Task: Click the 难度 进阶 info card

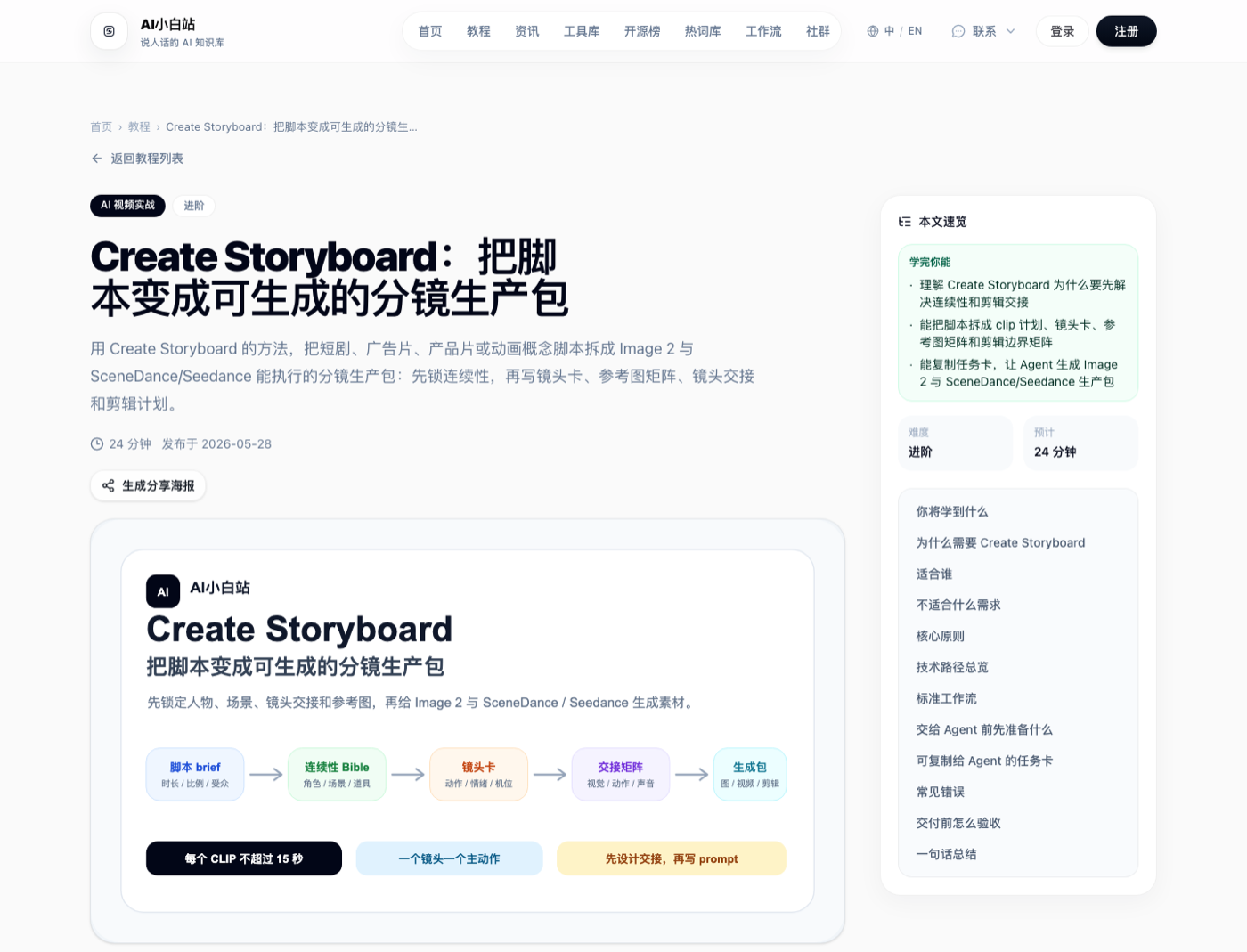Action: 956,443
